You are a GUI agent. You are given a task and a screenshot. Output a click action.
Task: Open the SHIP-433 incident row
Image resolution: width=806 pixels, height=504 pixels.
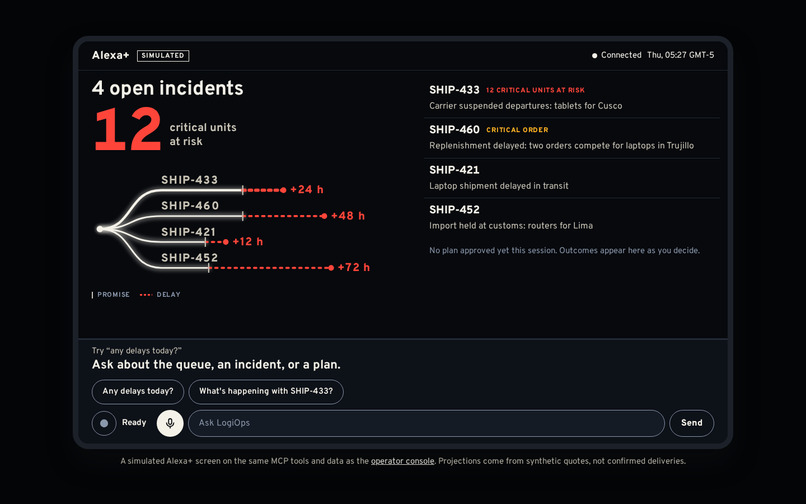[x=572, y=98]
